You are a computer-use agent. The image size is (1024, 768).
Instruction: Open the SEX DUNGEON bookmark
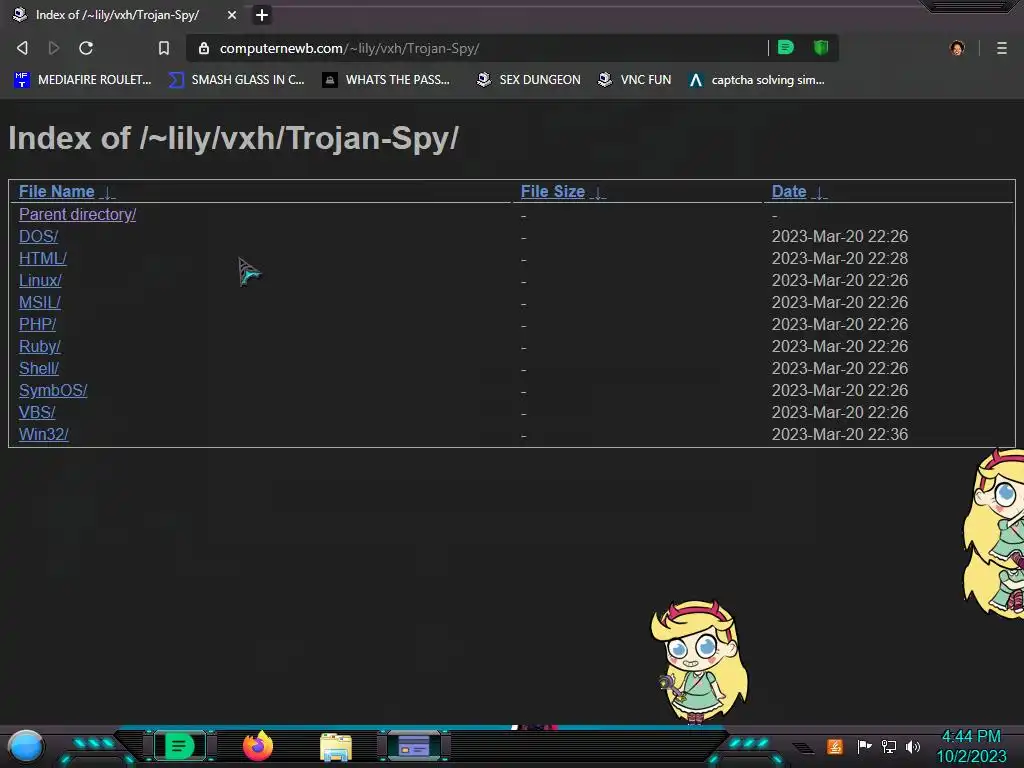pyautogui.click(x=528, y=80)
